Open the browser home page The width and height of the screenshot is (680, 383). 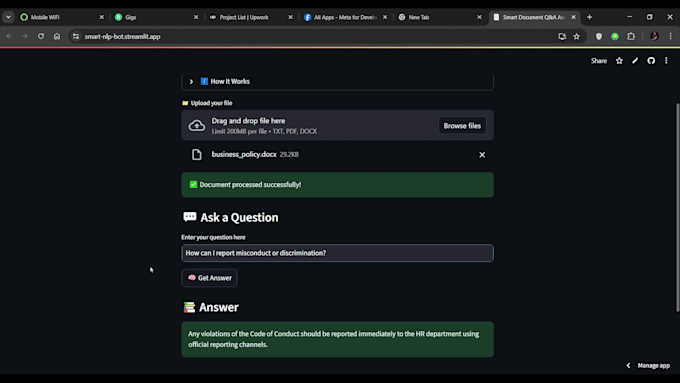coord(57,36)
